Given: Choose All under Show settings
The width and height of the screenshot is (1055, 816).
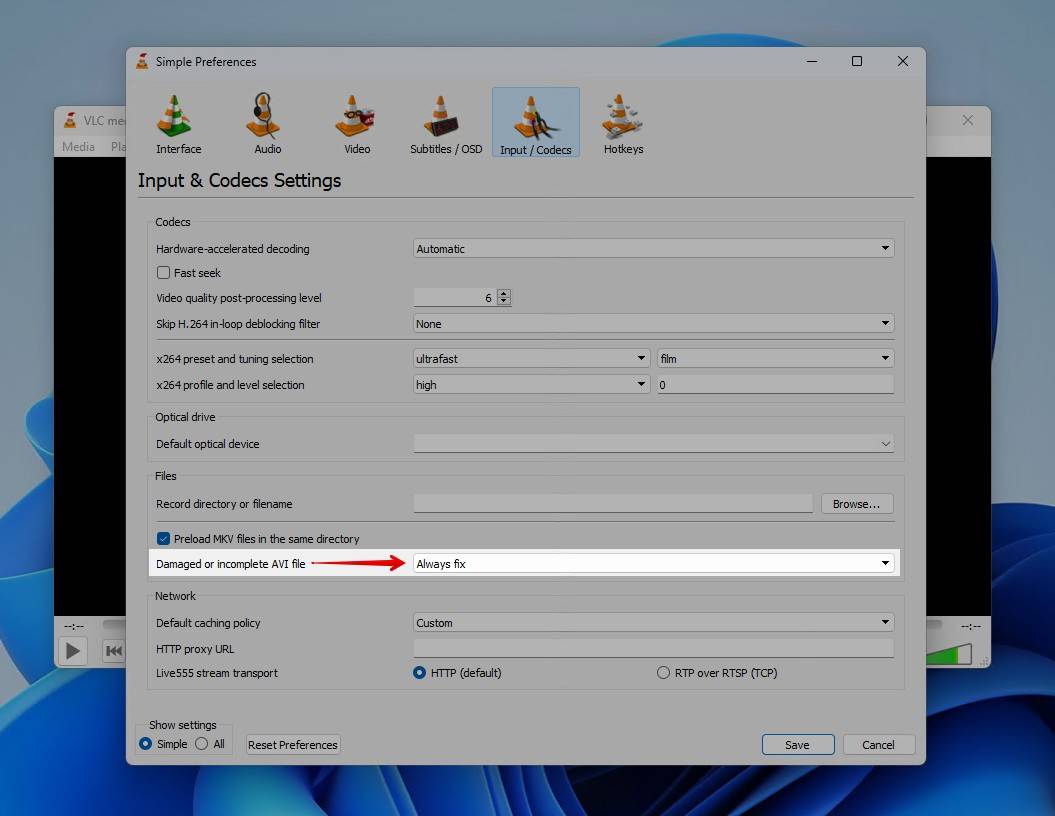Looking at the screenshot, I should pos(201,744).
